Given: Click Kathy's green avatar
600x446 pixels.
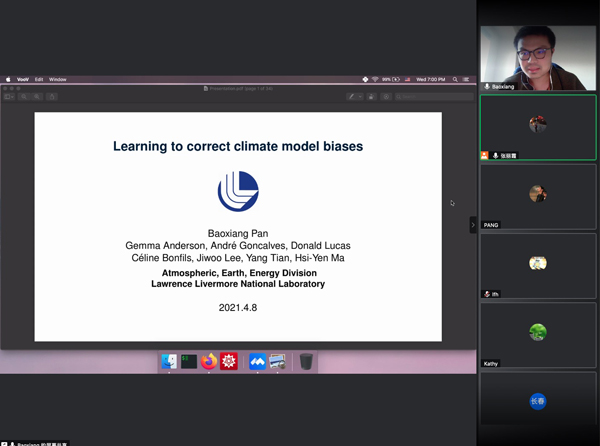Looking at the screenshot, I should [538, 332].
